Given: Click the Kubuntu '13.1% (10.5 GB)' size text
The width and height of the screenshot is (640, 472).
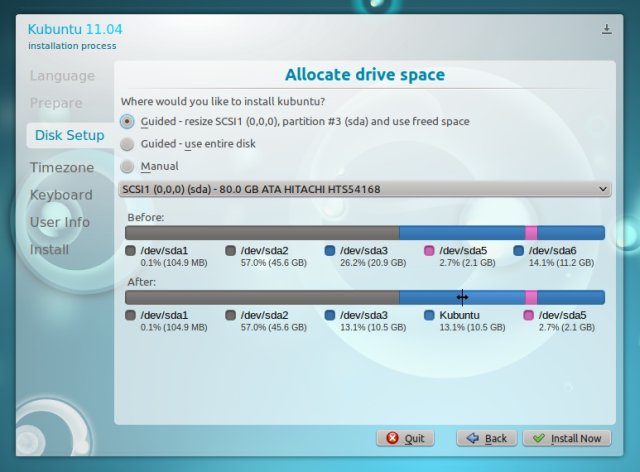Looking at the screenshot, I should coord(472,327).
